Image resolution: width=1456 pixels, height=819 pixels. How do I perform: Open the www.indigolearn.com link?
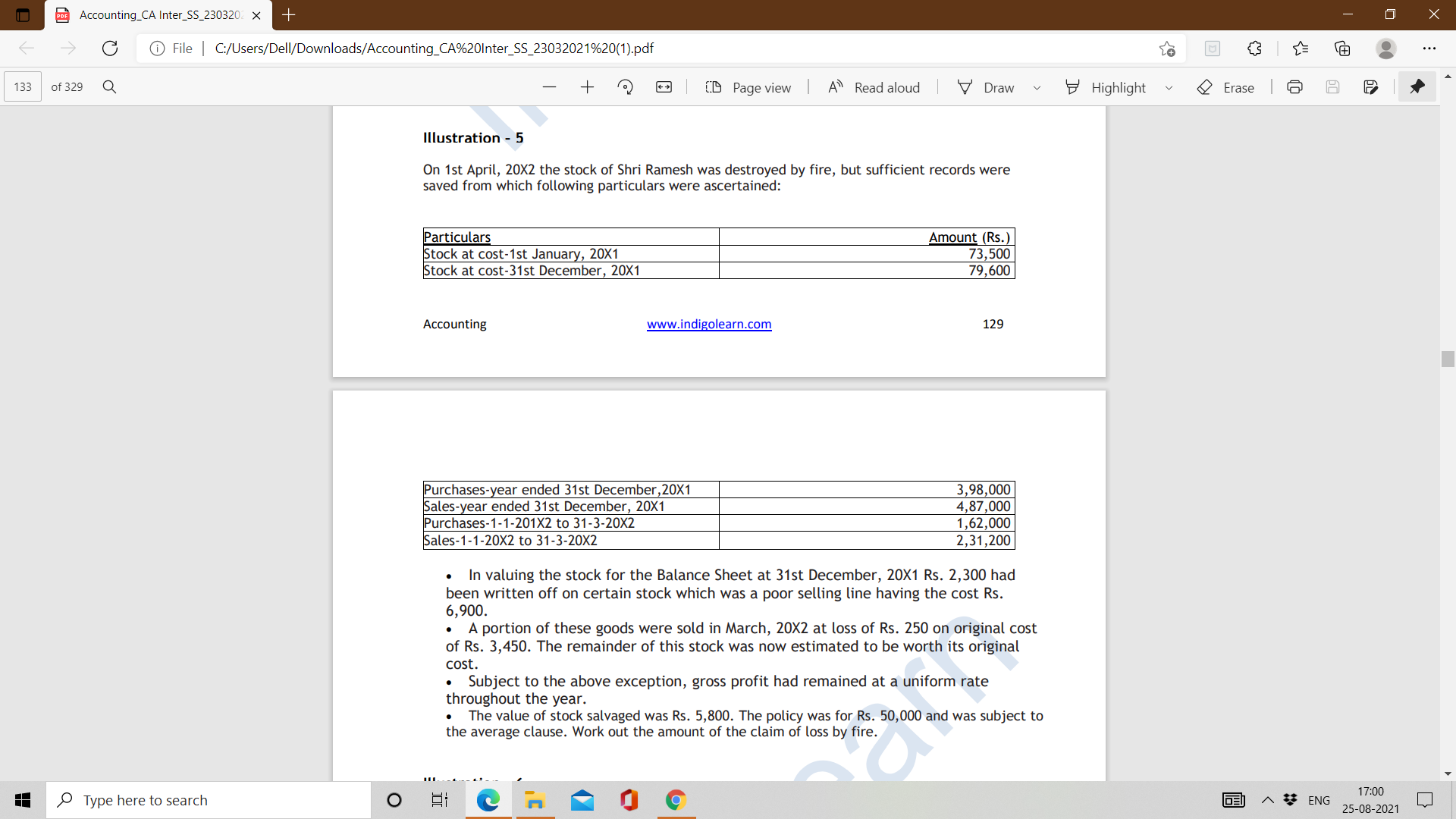pos(708,324)
